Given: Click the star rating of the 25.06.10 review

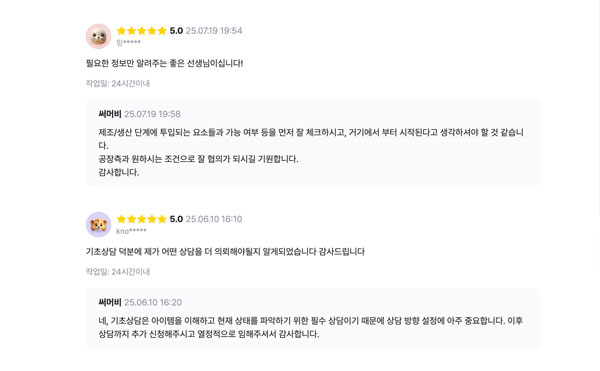Looking at the screenshot, I should coord(142,219).
